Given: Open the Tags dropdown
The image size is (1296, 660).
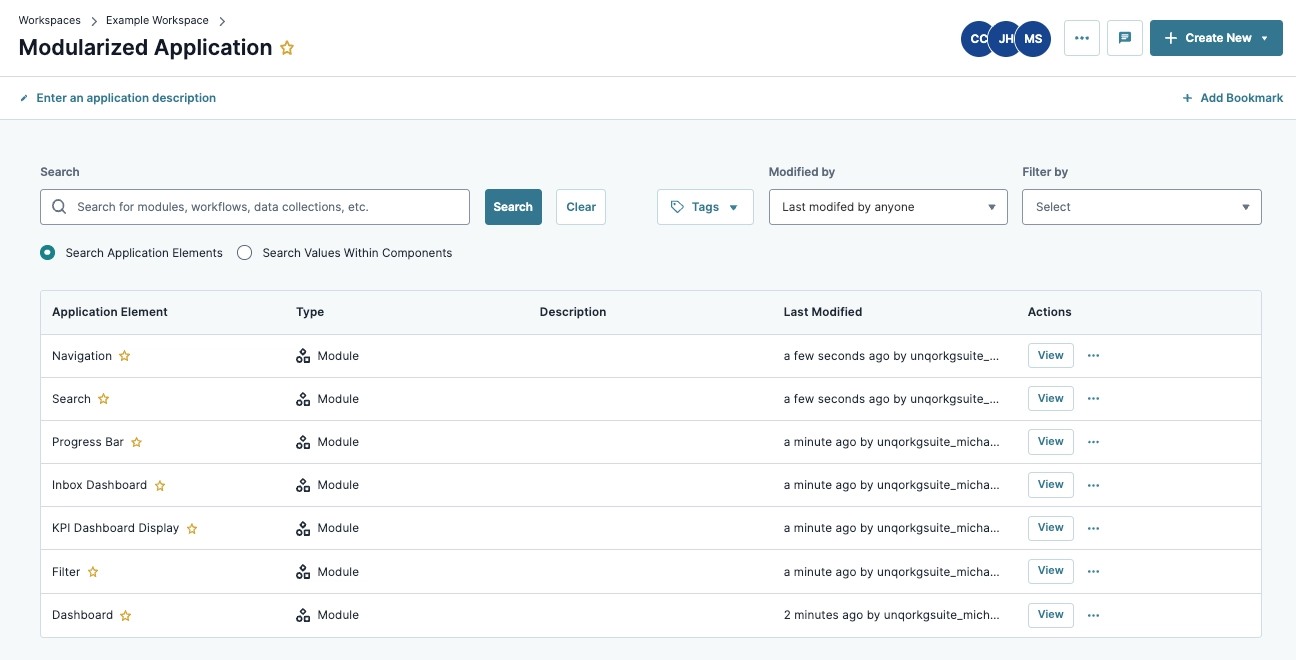Looking at the screenshot, I should [705, 206].
